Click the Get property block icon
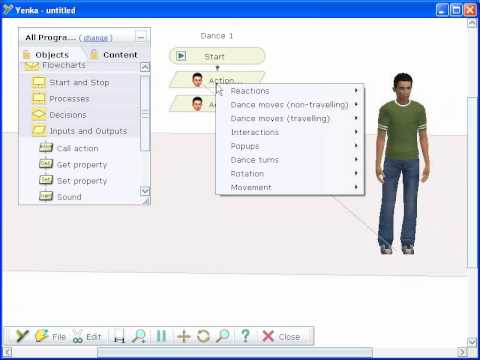The height and width of the screenshot is (360, 480). 46,163
